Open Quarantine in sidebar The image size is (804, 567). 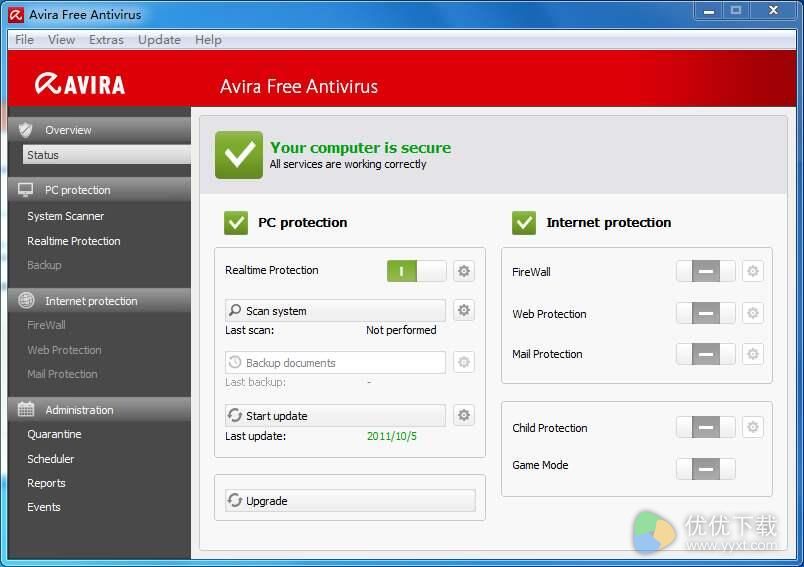click(54, 434)
